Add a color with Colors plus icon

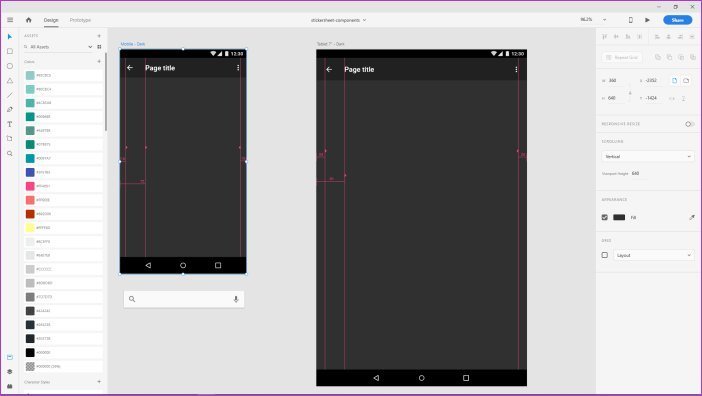click(x=99, y=61)
